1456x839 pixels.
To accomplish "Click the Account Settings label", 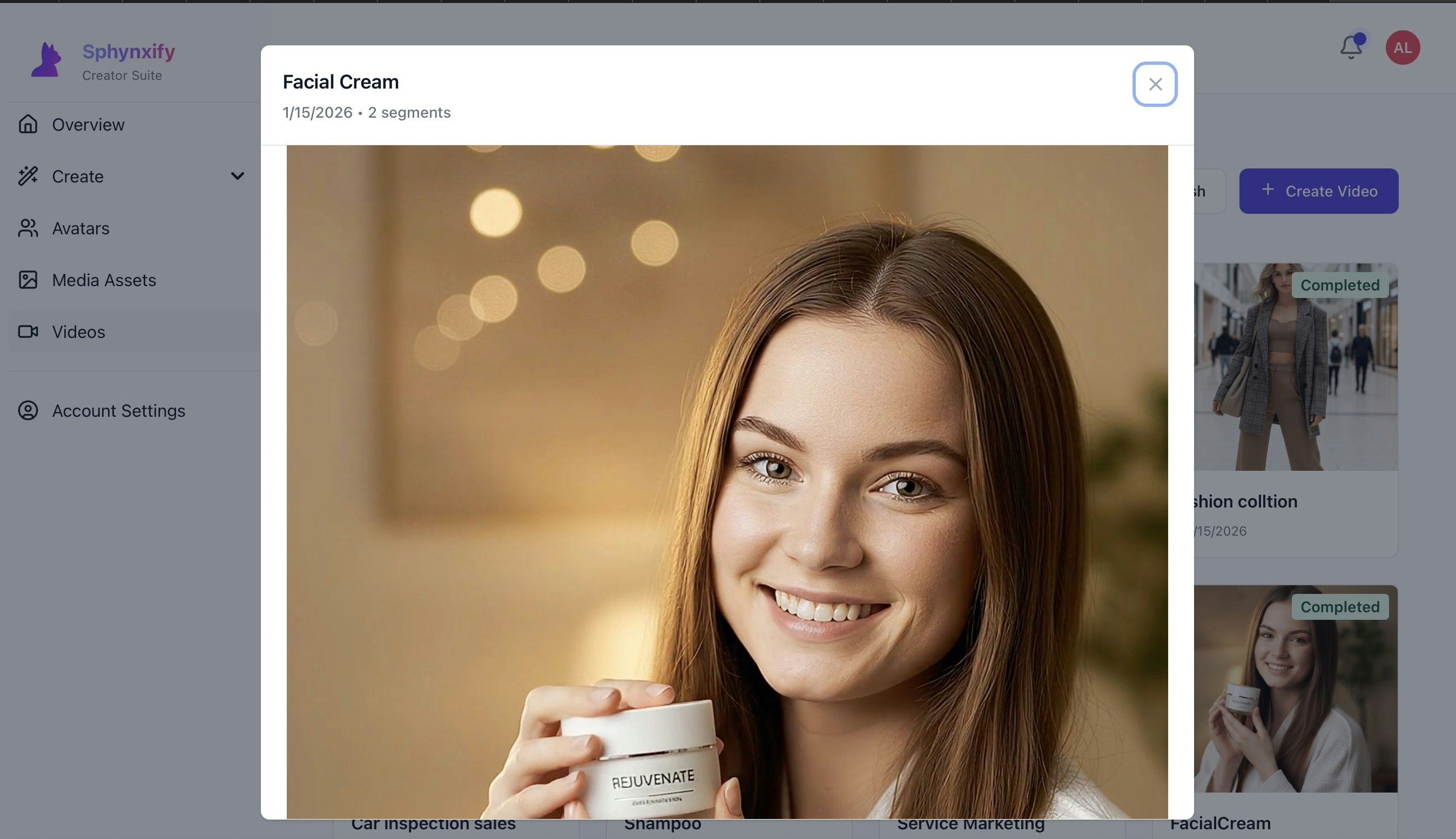I will 119,411.
